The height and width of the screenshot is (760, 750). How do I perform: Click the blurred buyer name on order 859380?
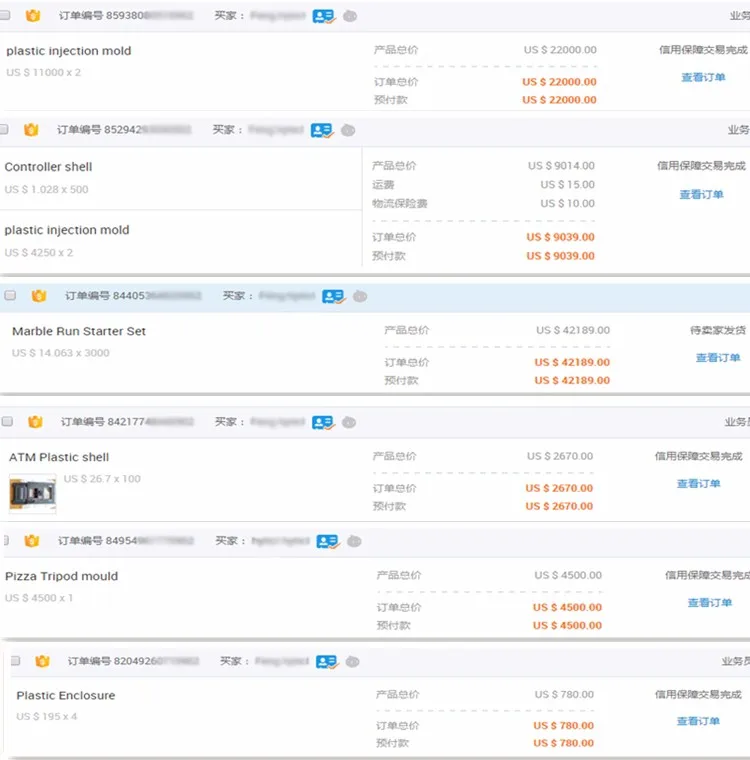[x=278, y=16]
